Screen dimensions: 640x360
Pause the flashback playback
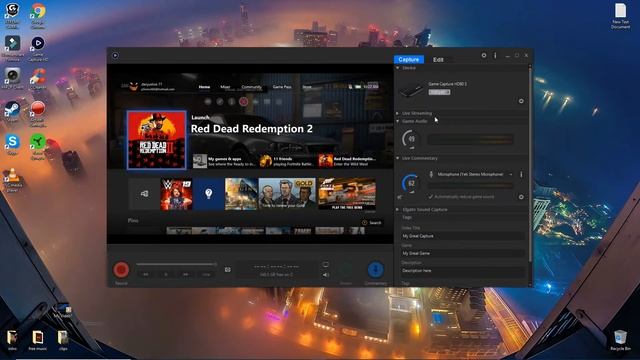point(166,274)
